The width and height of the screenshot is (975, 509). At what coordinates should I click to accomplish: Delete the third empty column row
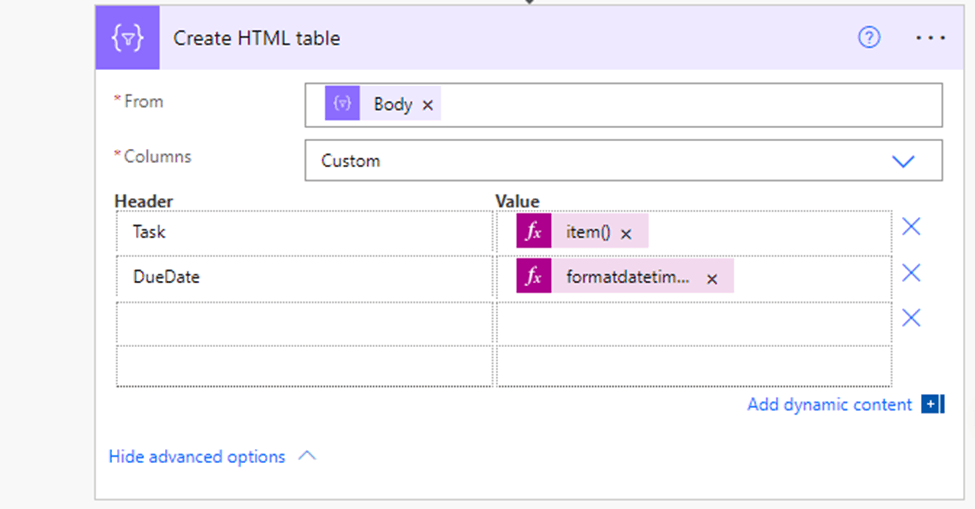911,318
